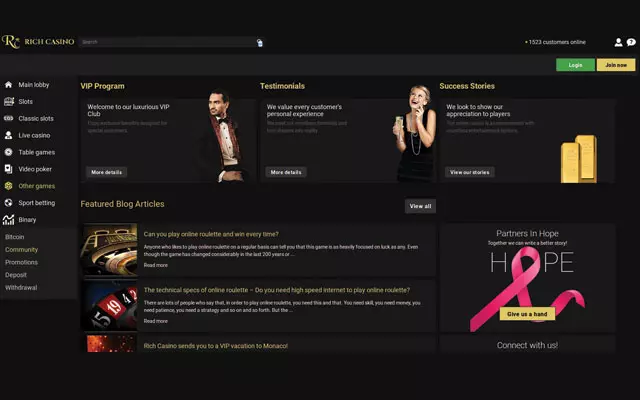The height and width of the screenshot is (400, 640).
Task: Open Binary trading section
Action: 27,220
